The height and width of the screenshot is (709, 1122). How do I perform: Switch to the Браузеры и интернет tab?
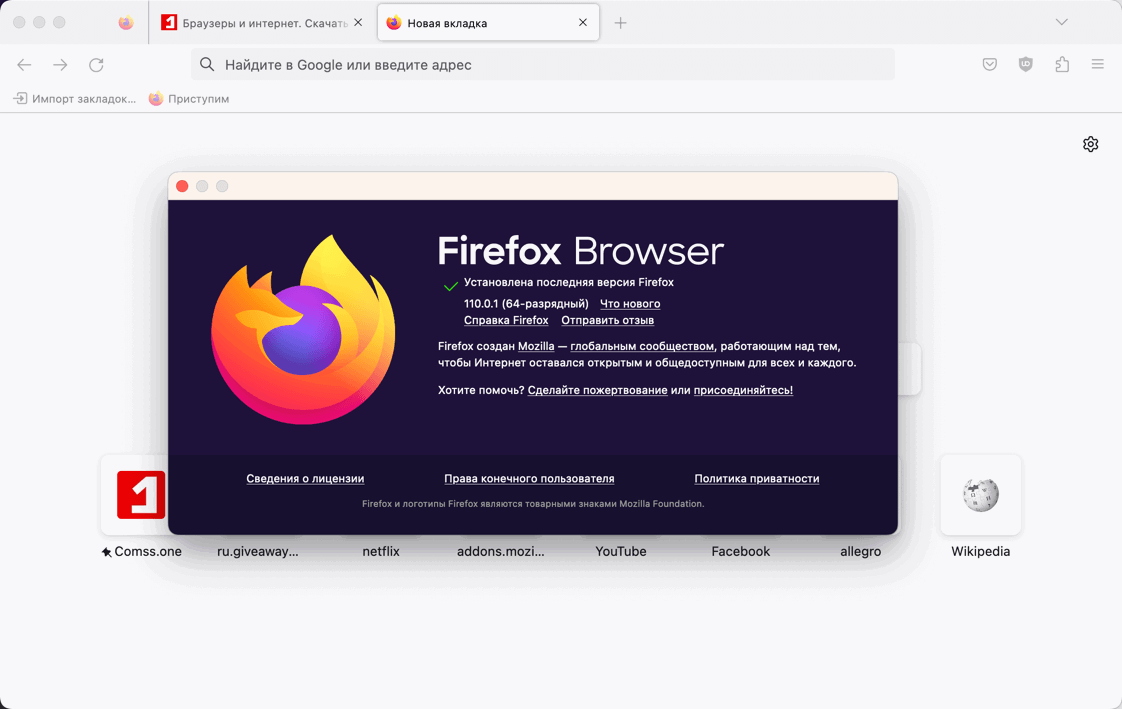(x=262, y=23)
